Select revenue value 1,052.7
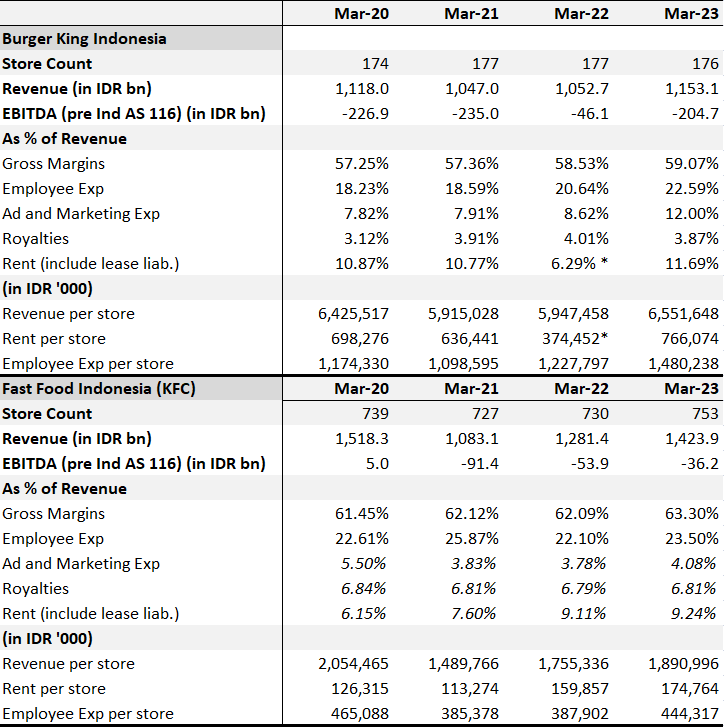Image resolution: width=724 pixels, height=727 pixels. (582, 89)
